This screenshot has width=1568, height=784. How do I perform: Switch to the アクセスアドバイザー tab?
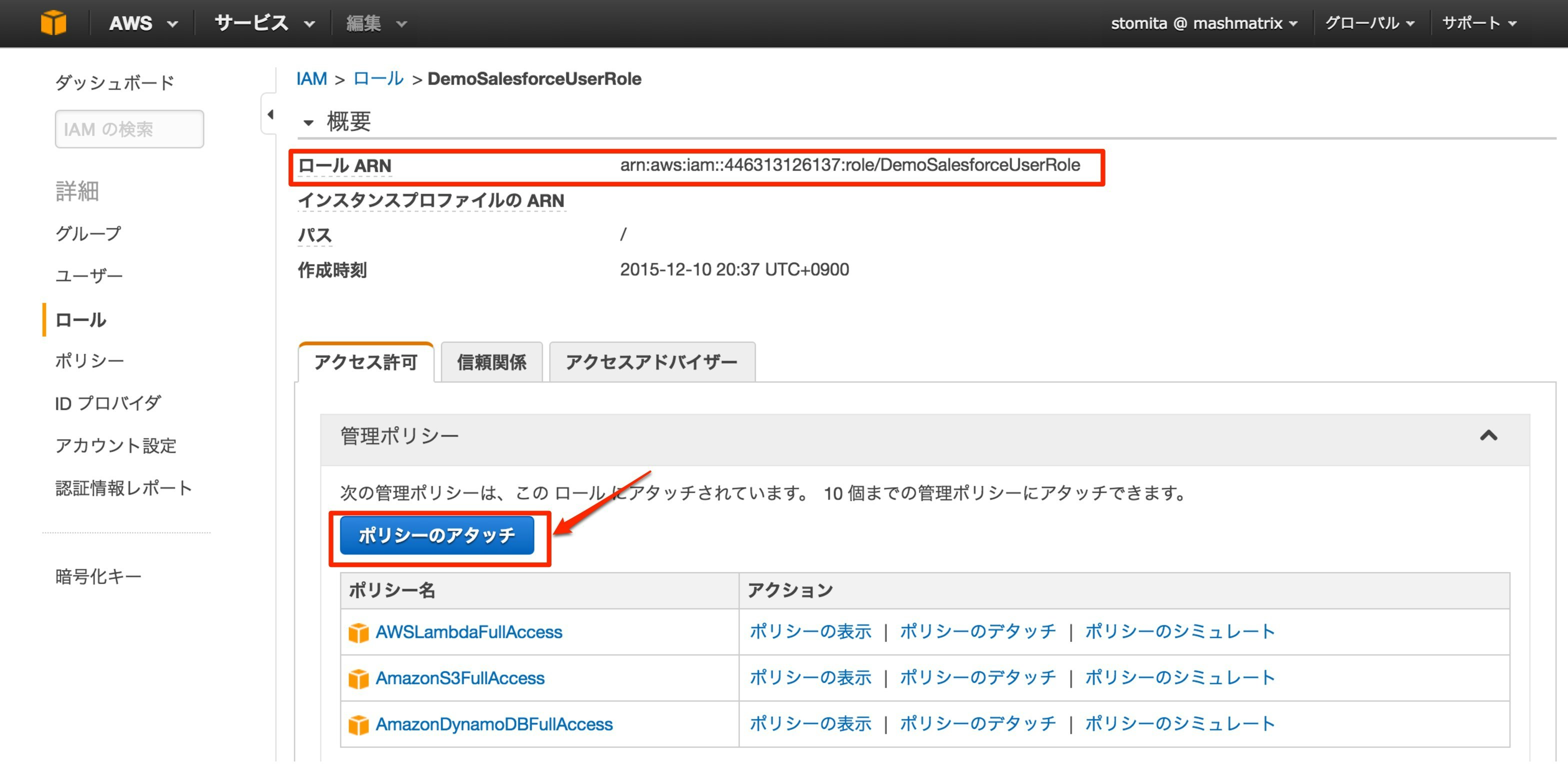(x=652, y=363)
